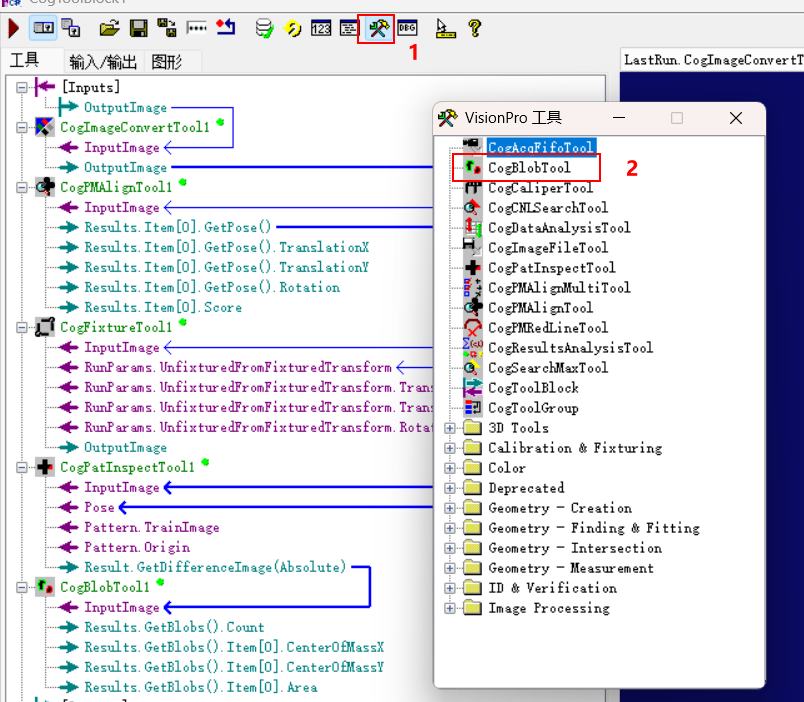Select Results.GetBlobs().Count row
804x702 pixels.
(174, 627)
